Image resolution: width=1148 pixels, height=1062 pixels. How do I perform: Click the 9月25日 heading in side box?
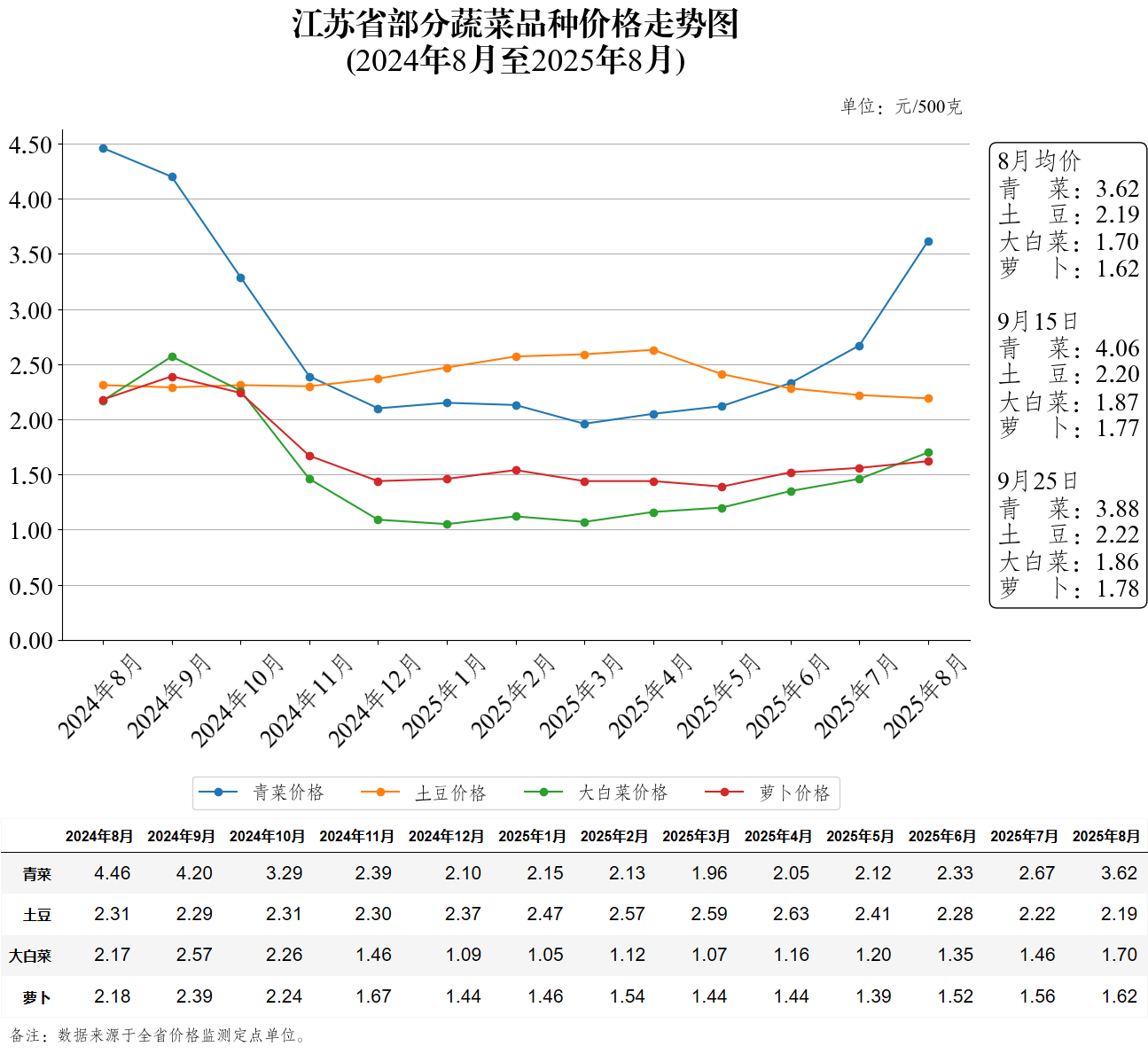point(1037,481)
